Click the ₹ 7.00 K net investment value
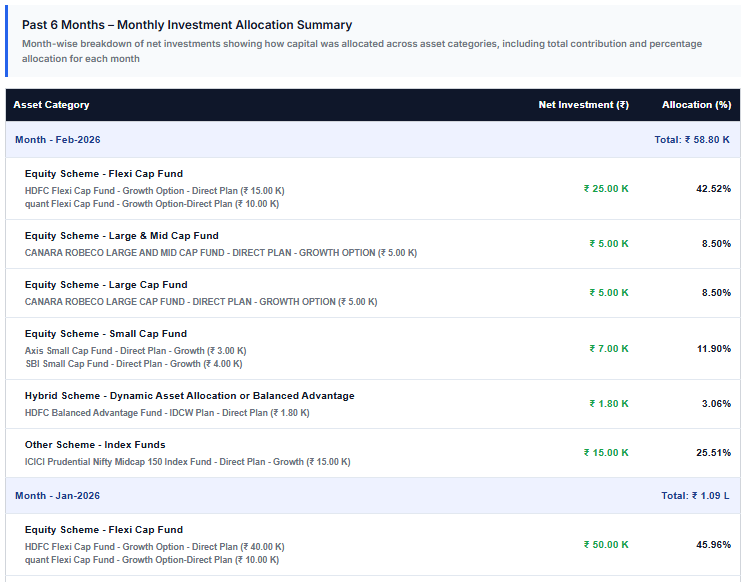 [609, 349]
